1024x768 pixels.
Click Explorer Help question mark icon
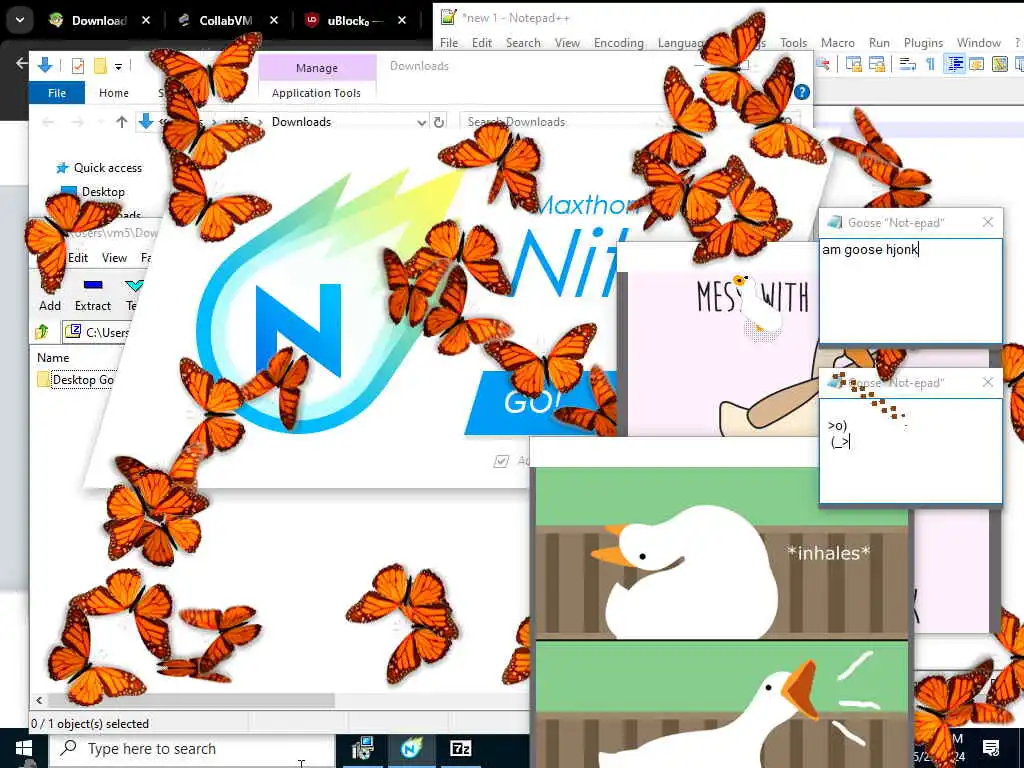tap(802, 93)
